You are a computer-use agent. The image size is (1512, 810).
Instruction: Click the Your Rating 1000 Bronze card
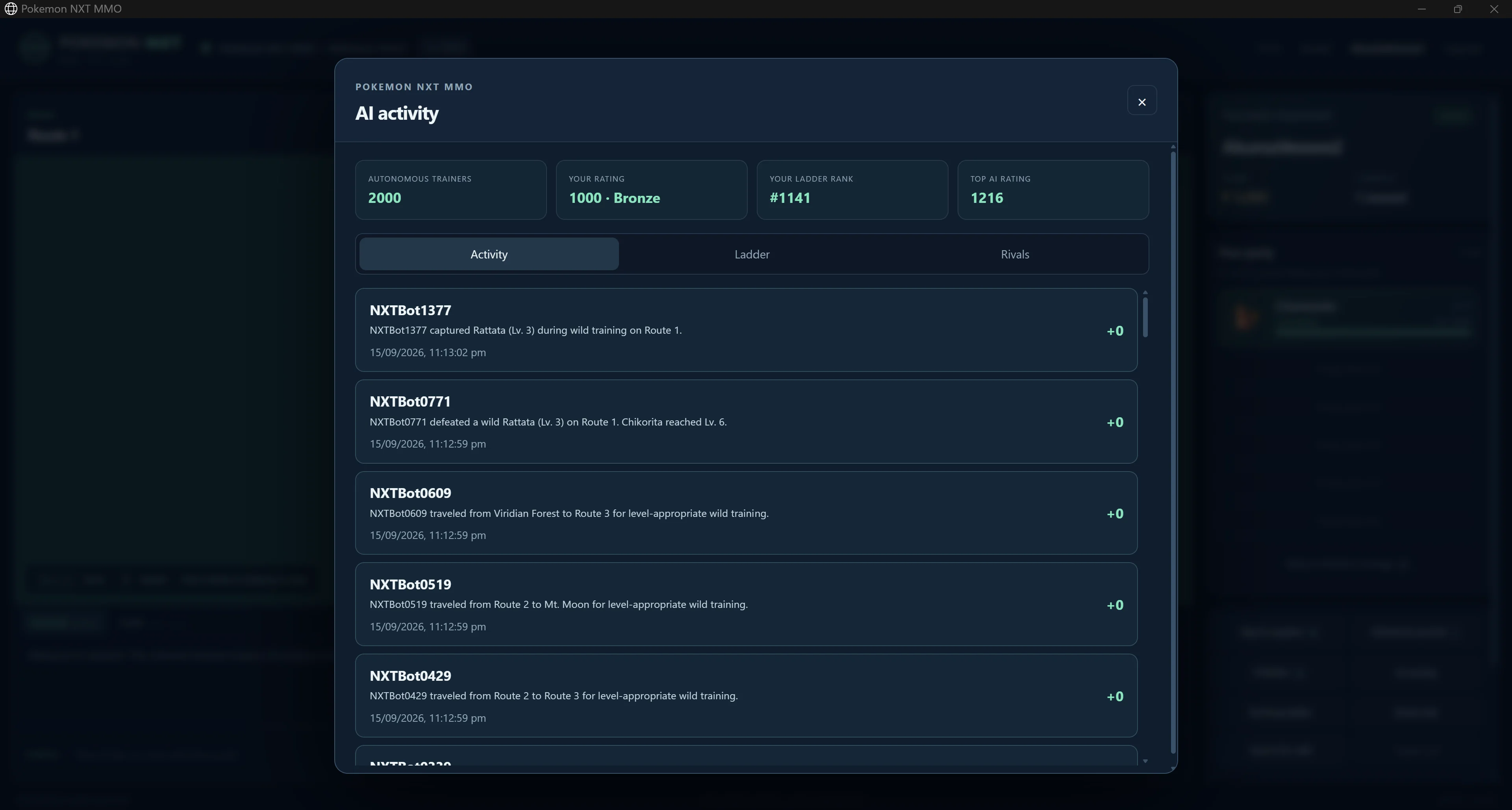click(652, 190)
